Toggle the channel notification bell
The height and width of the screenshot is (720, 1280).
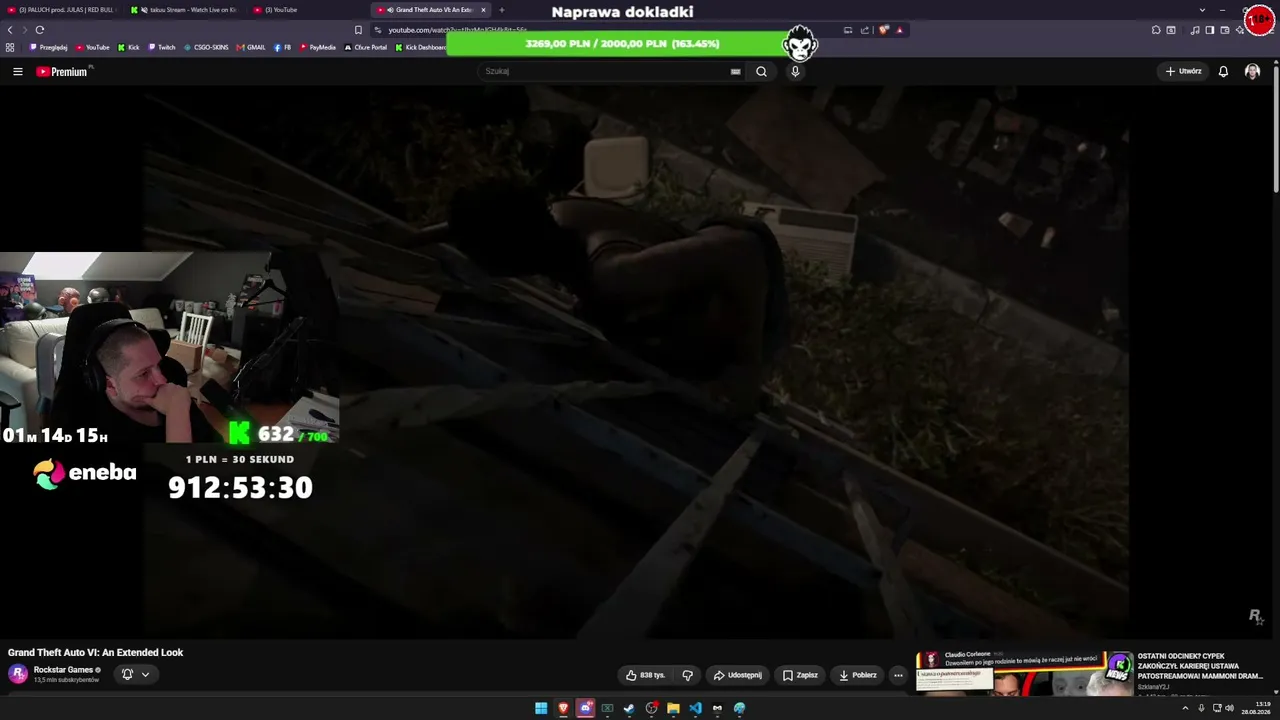pyautogui.click(x=127, y=674)
